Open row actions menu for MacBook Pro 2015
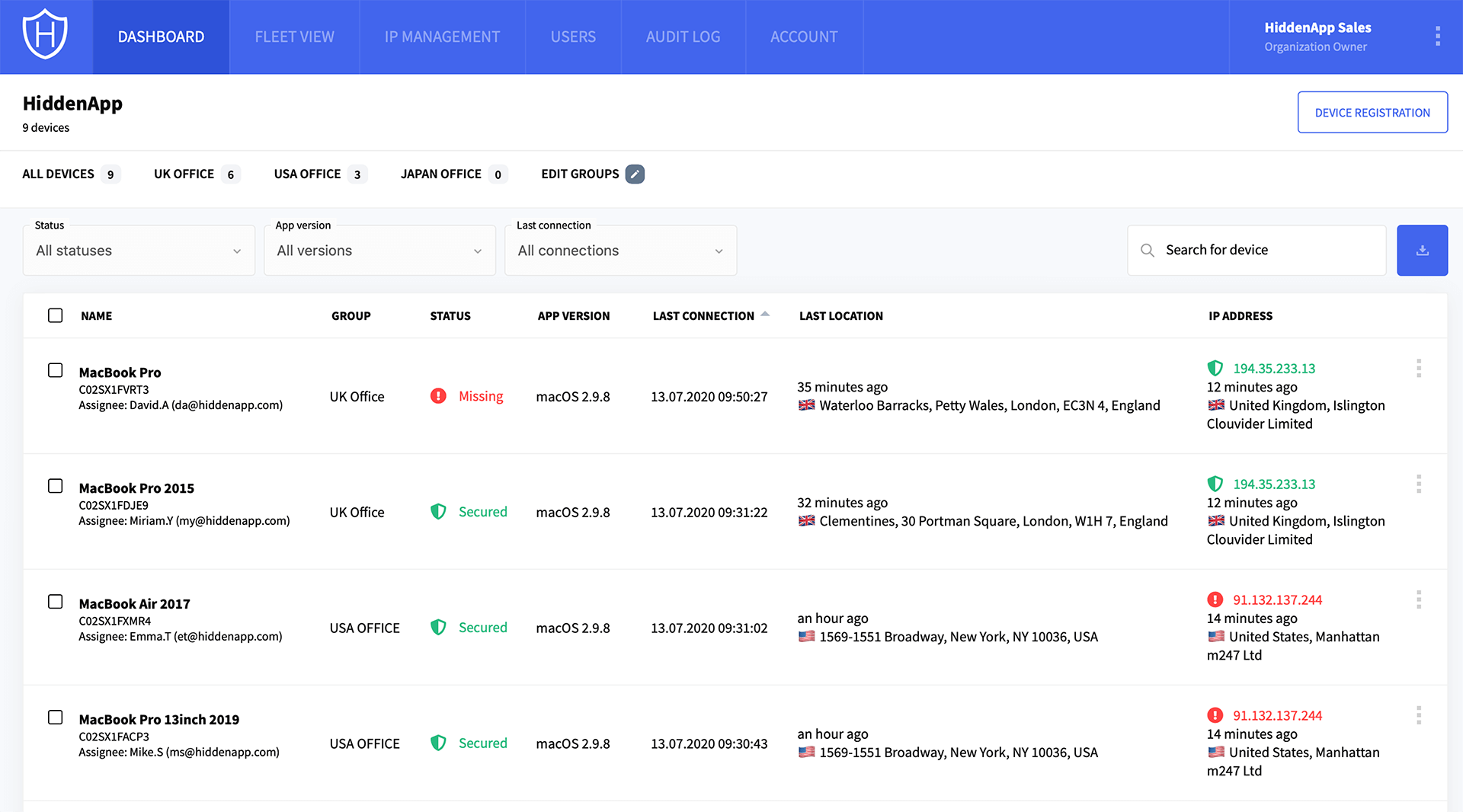The image size is (1463, 812). click(x=1419, y=484)
